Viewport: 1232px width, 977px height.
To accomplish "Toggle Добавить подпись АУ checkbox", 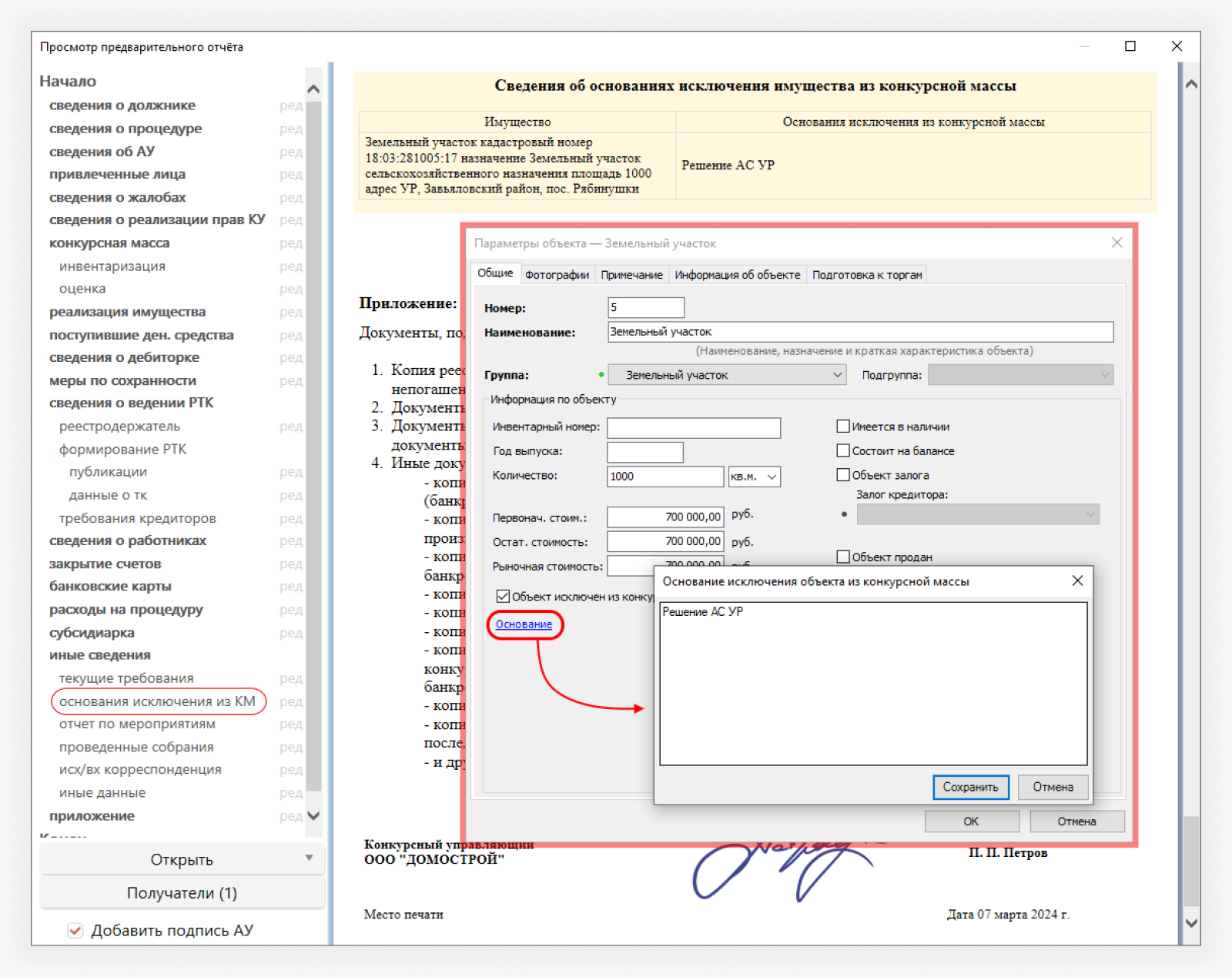I will click(75, 931).
